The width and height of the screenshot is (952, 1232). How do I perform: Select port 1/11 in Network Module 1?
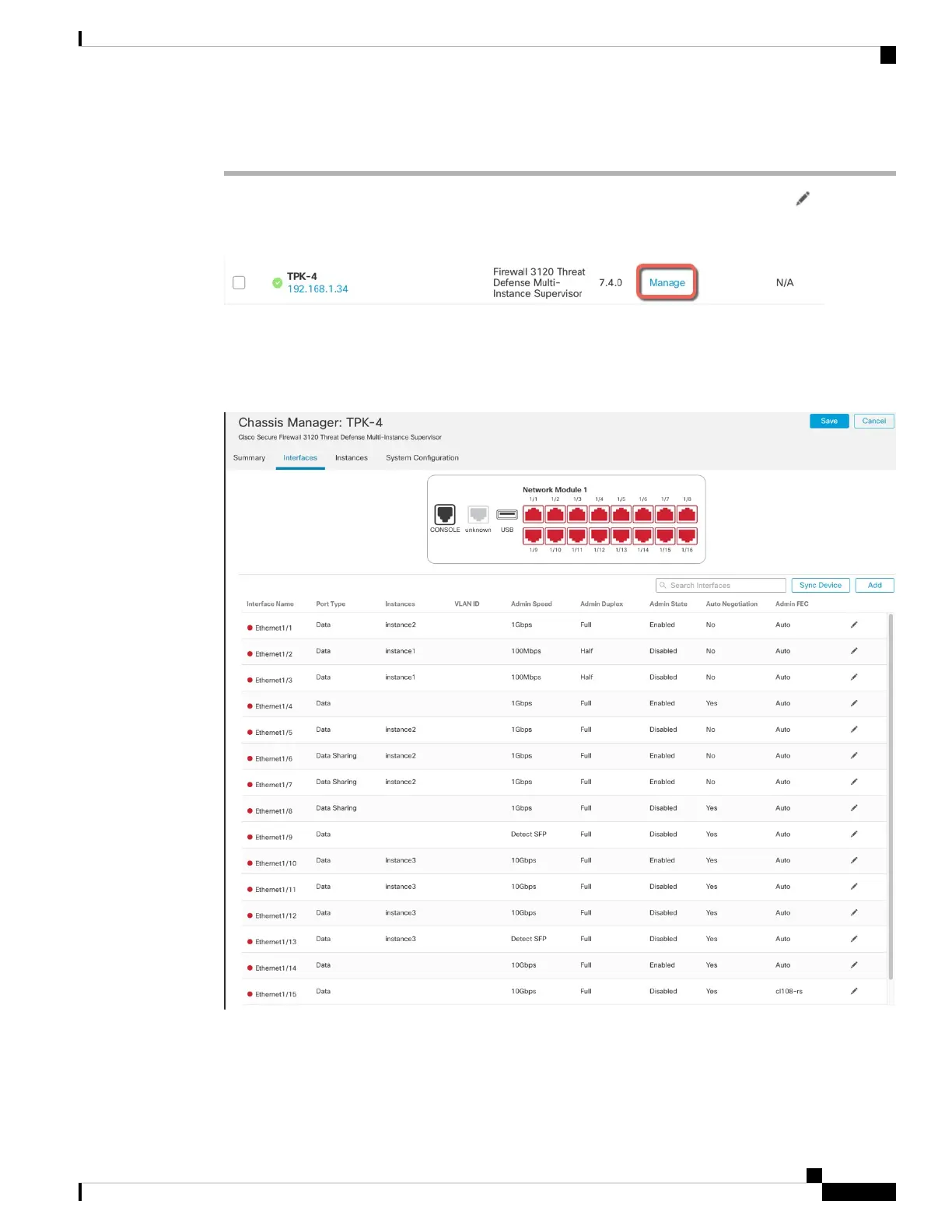coord(577,536)
